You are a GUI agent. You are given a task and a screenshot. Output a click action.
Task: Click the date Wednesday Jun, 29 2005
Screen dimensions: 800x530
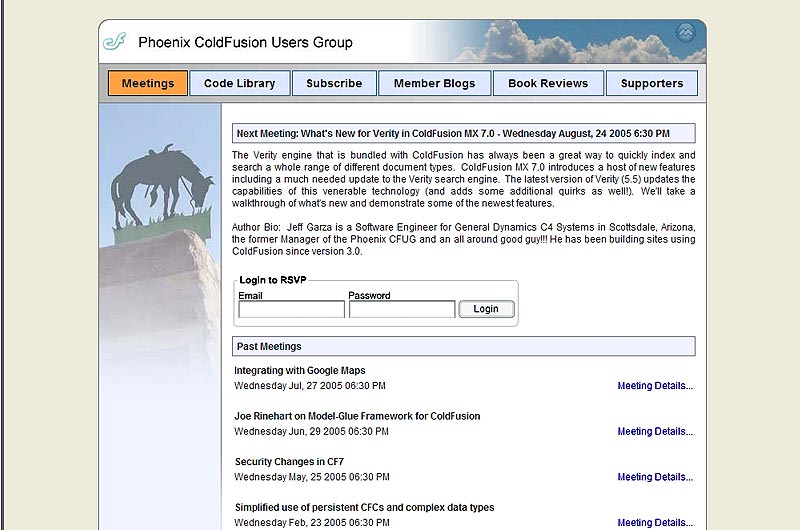[x=311, y=432]
